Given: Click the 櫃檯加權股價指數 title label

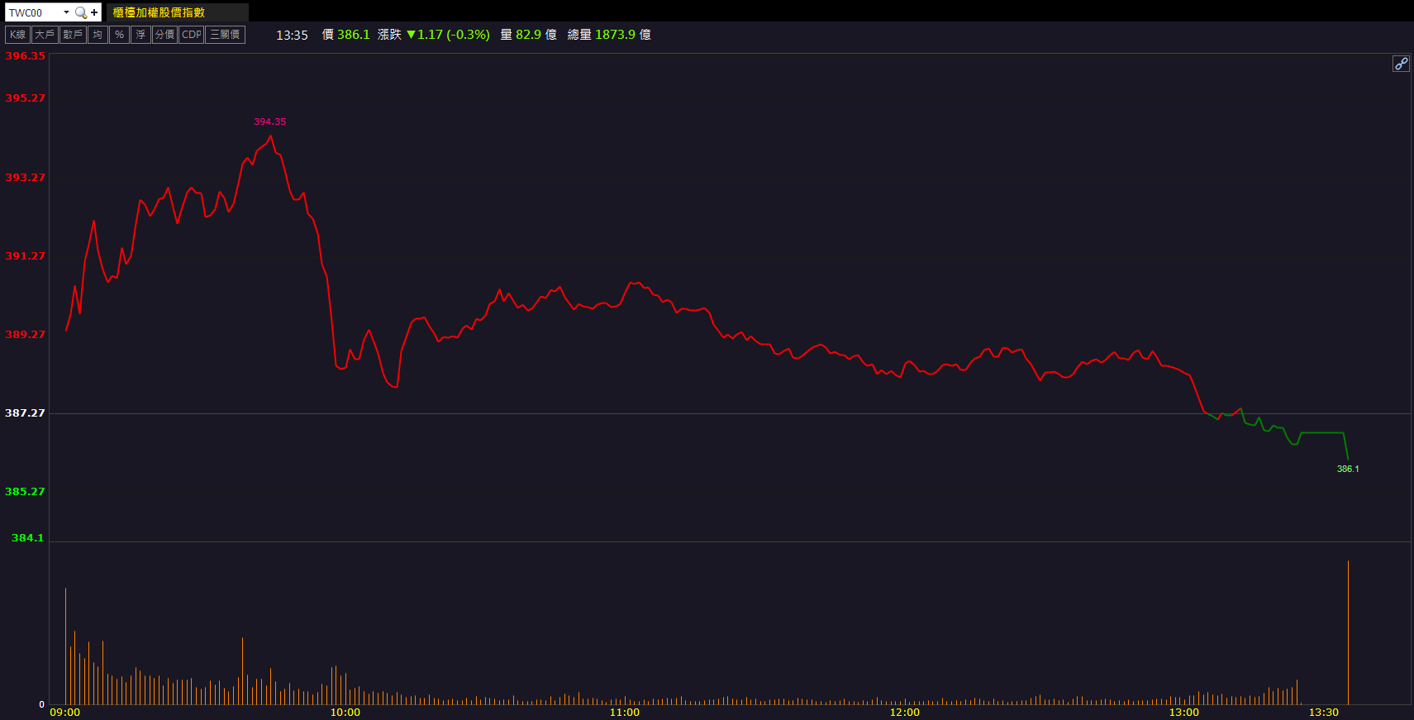Looking at the screenshot, I should (159, 13).
